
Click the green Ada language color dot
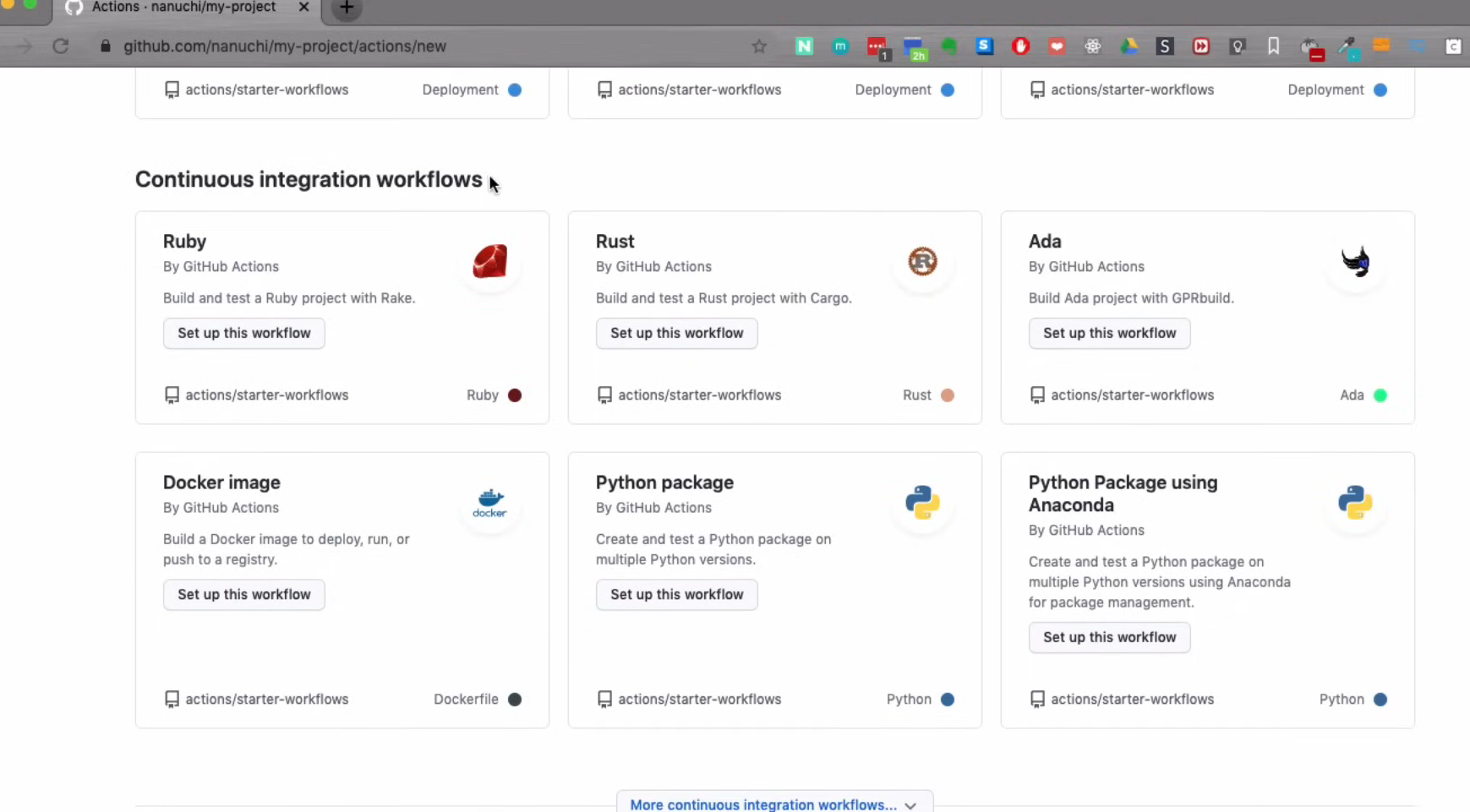pos(1380,395)
